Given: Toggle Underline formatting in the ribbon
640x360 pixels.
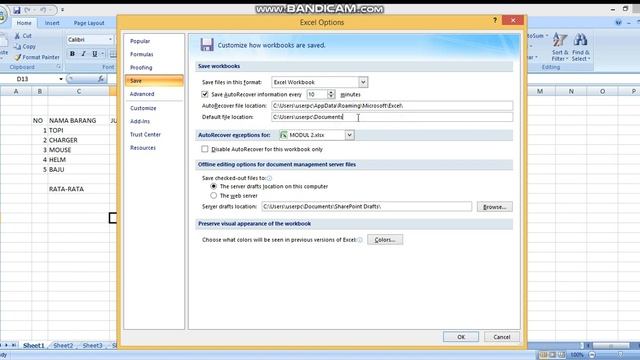Looking at the screenshot, I should coord(95,54).
